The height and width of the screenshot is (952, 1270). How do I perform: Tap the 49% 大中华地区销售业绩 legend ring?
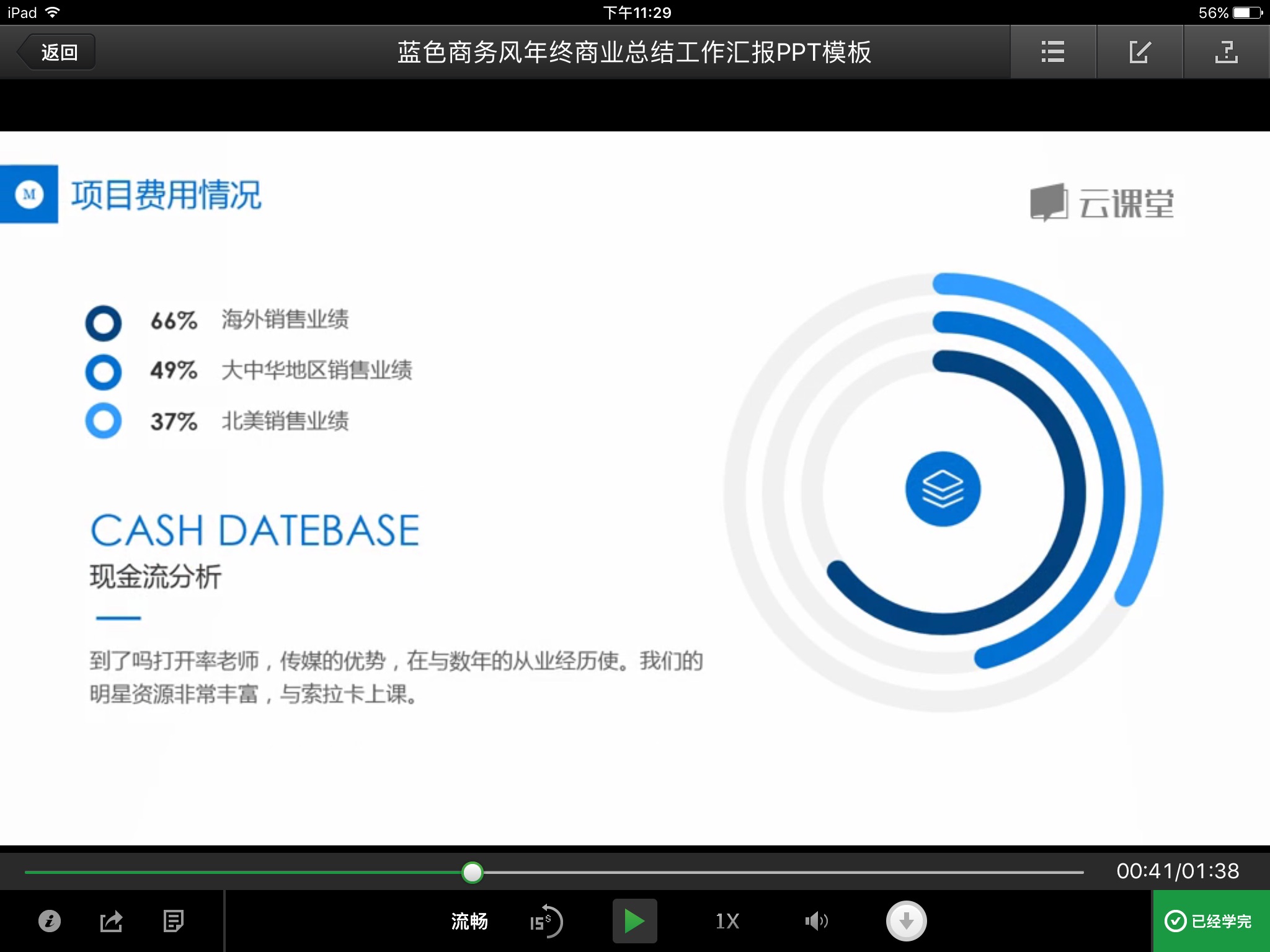(104, 372)
